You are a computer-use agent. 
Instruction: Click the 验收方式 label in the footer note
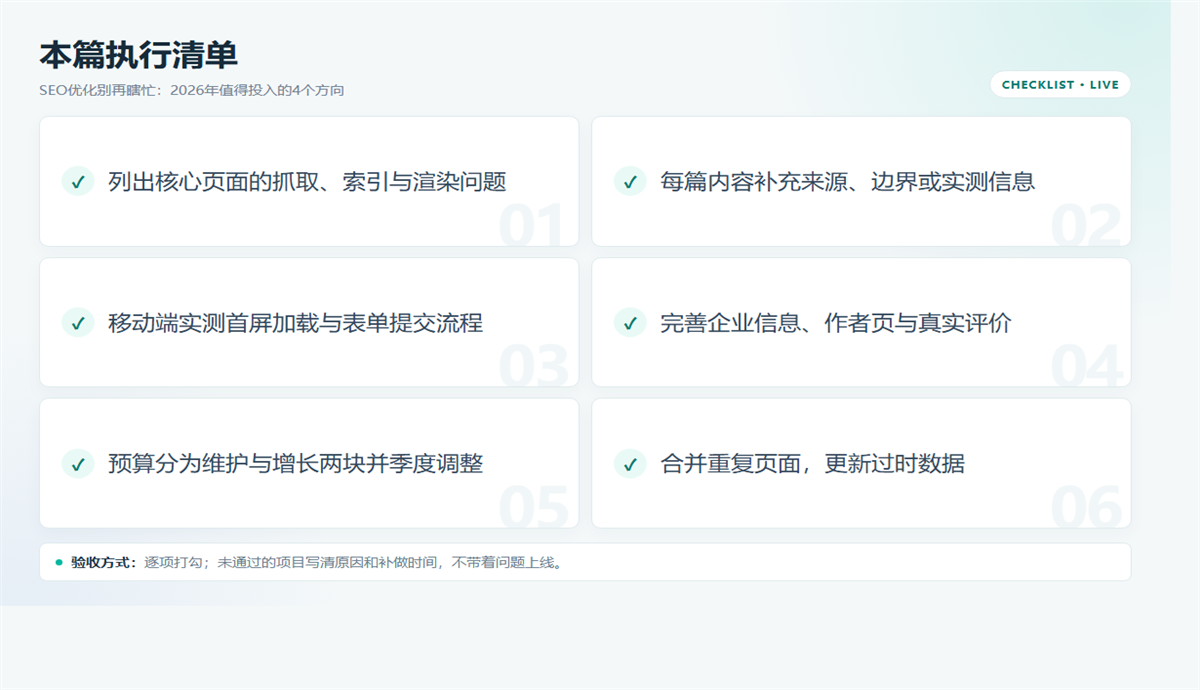click(103, 562)
